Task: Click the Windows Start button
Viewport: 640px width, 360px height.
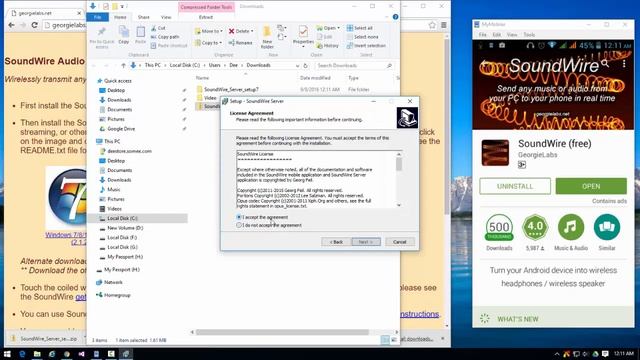Action: point(7,354)
